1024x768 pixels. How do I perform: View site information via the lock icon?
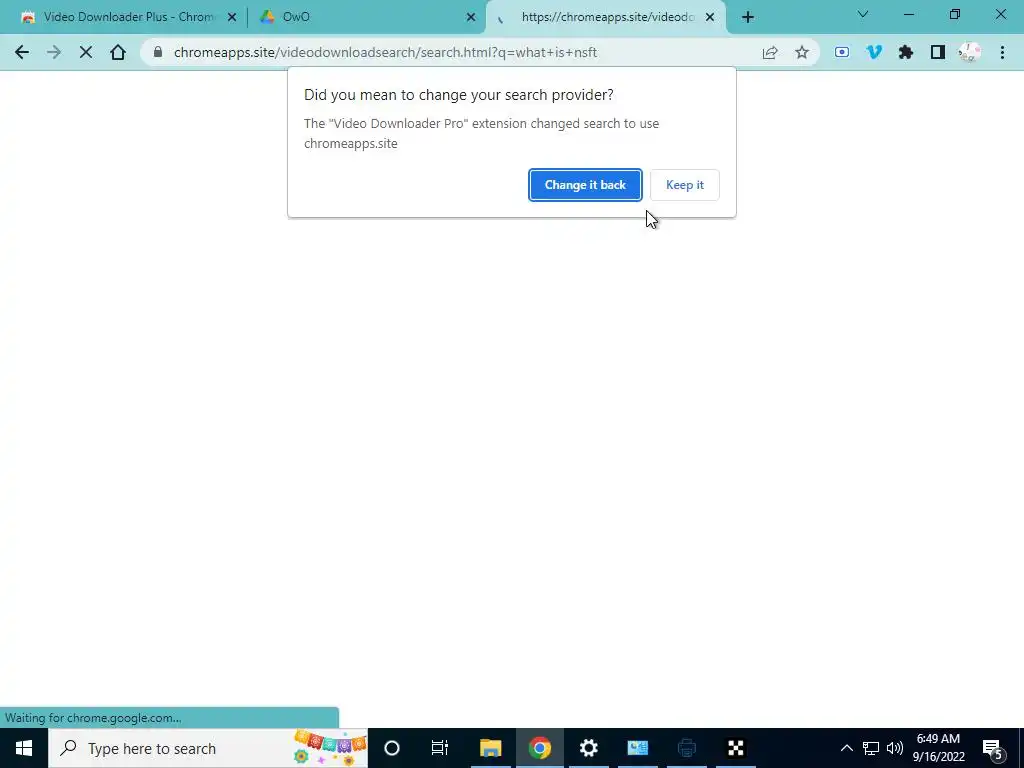click(x=157, y=52)
